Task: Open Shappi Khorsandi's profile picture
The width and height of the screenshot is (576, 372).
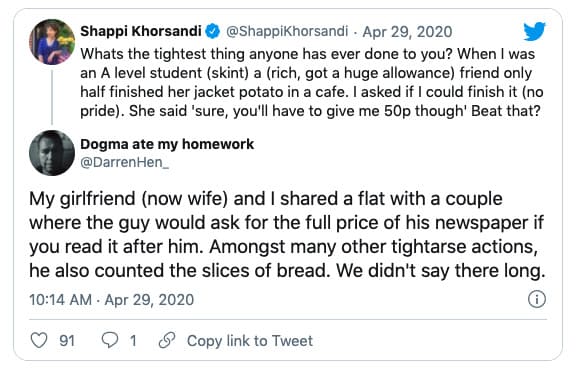Action: coord(52,42)
